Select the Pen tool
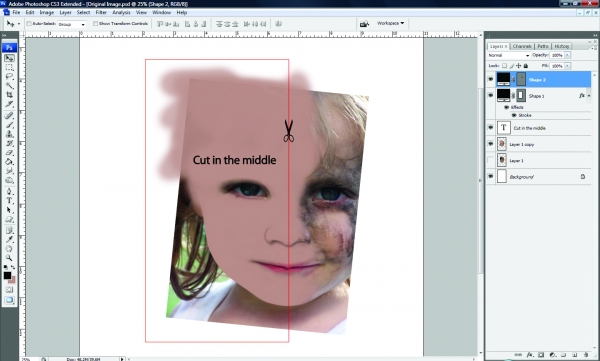This screenshot has height=361, width=600. click(x=10, y=191)
